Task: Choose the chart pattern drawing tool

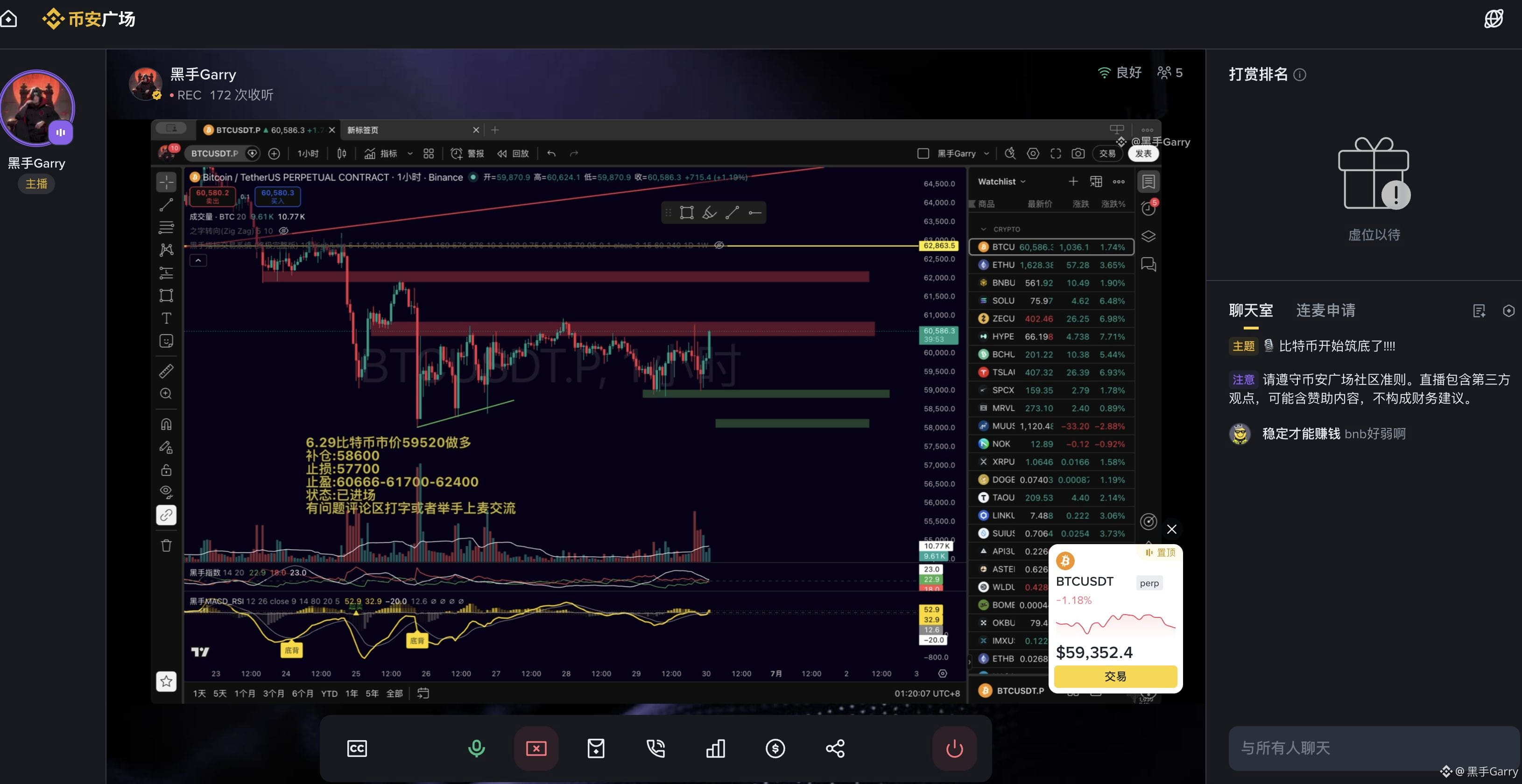Action: pyautogui.click(x=166, y=250)
